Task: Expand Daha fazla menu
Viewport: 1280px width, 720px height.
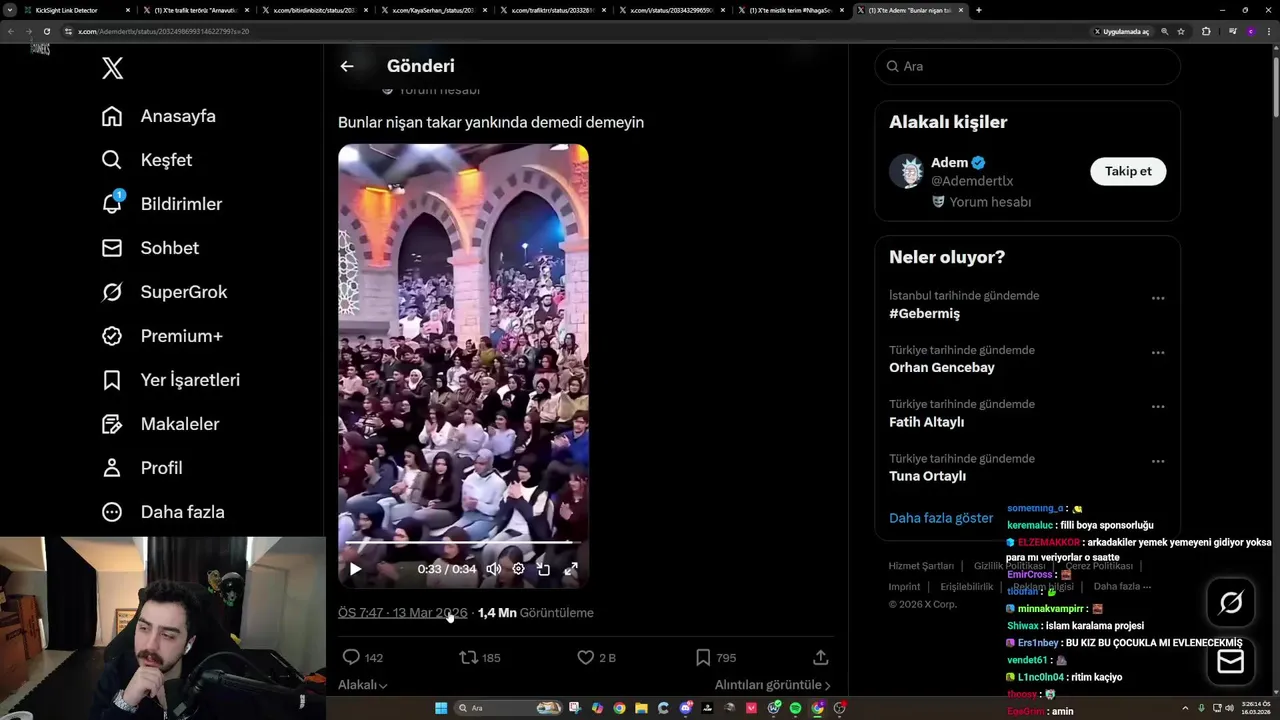Action: tap(163, 512)
